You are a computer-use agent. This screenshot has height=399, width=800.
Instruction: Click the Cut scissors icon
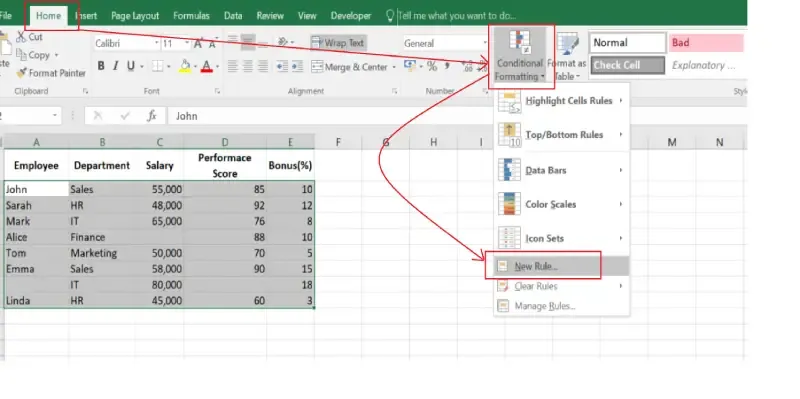point(21,37)
